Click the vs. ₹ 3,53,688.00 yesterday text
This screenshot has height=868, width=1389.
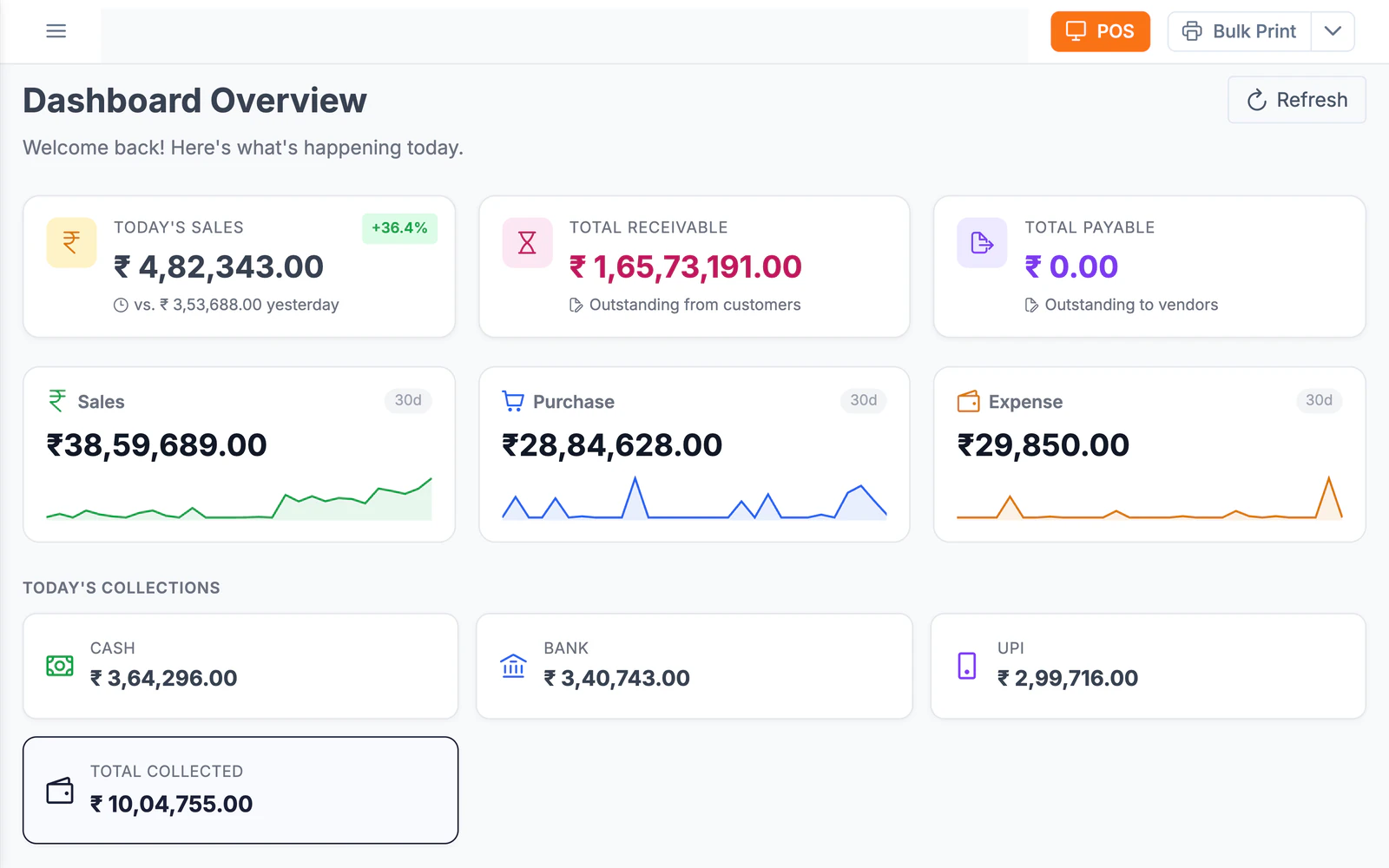pos(236,306)
